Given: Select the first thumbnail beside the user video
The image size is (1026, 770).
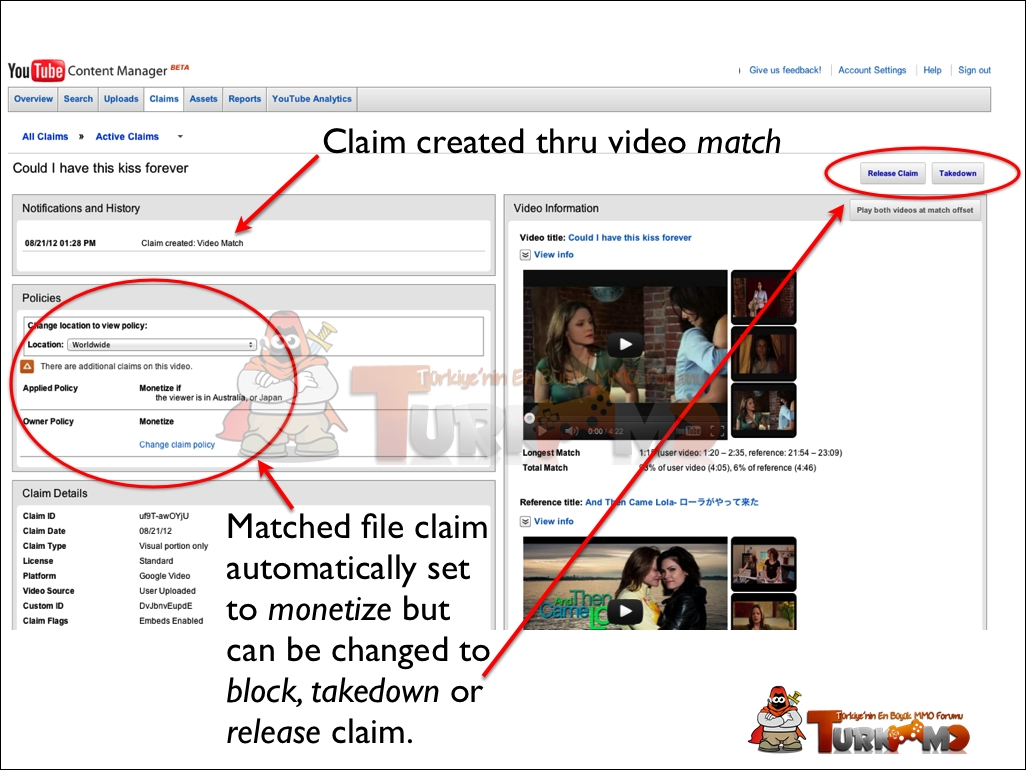Looking at the screenshot, I should point(763,297).
